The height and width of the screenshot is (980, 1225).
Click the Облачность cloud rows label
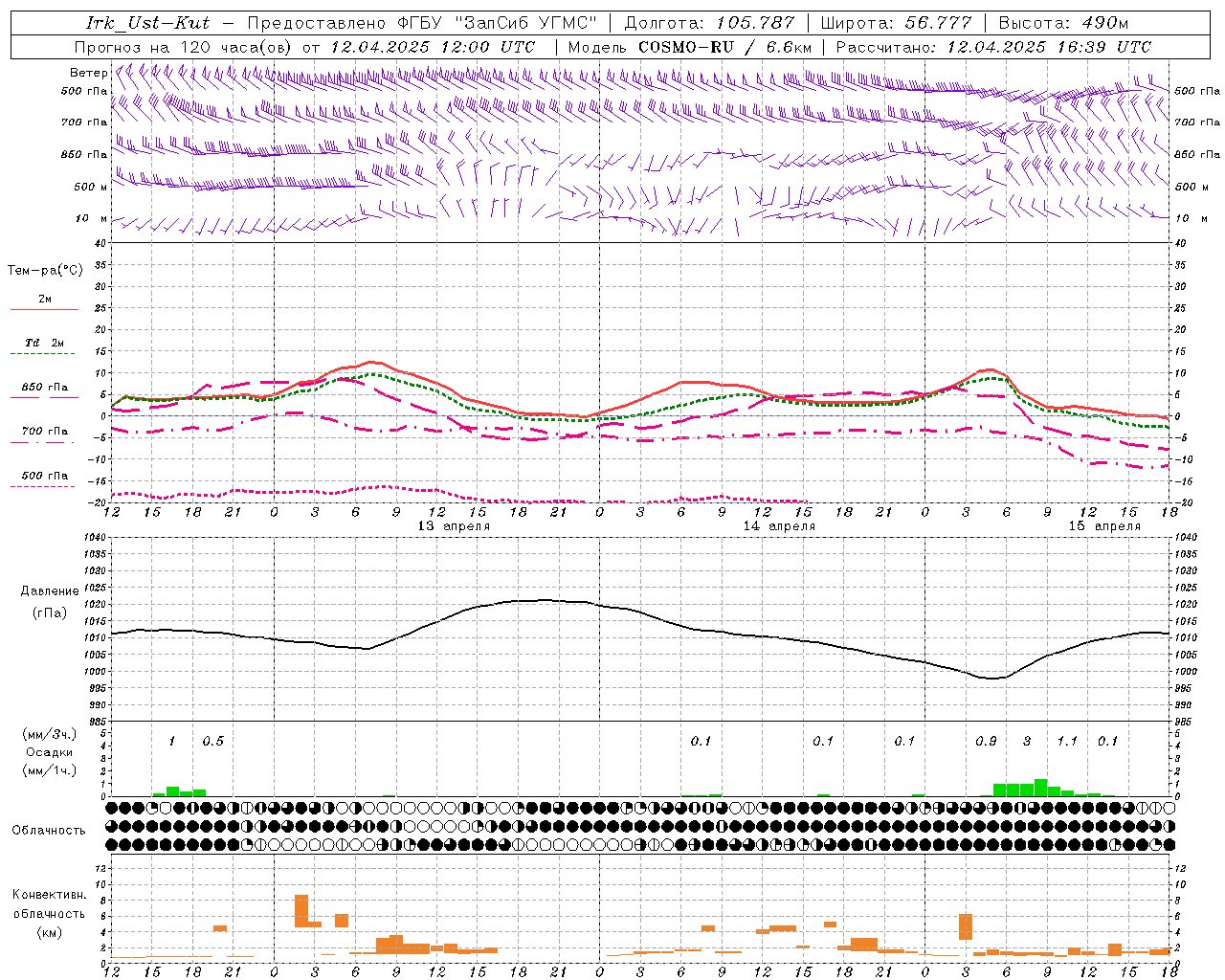(x=49, y=831)
